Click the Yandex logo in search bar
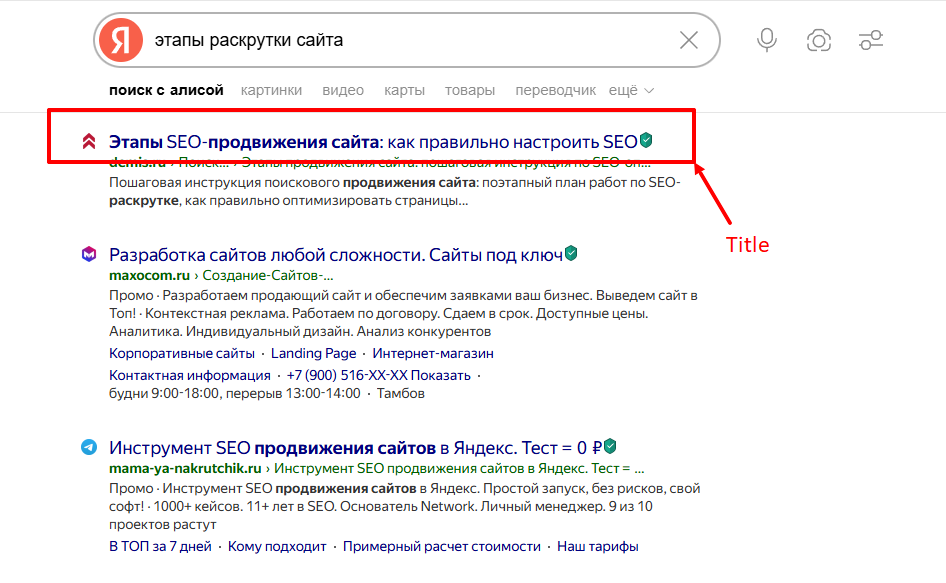This screenshot has height=583, width=946. 121,41
